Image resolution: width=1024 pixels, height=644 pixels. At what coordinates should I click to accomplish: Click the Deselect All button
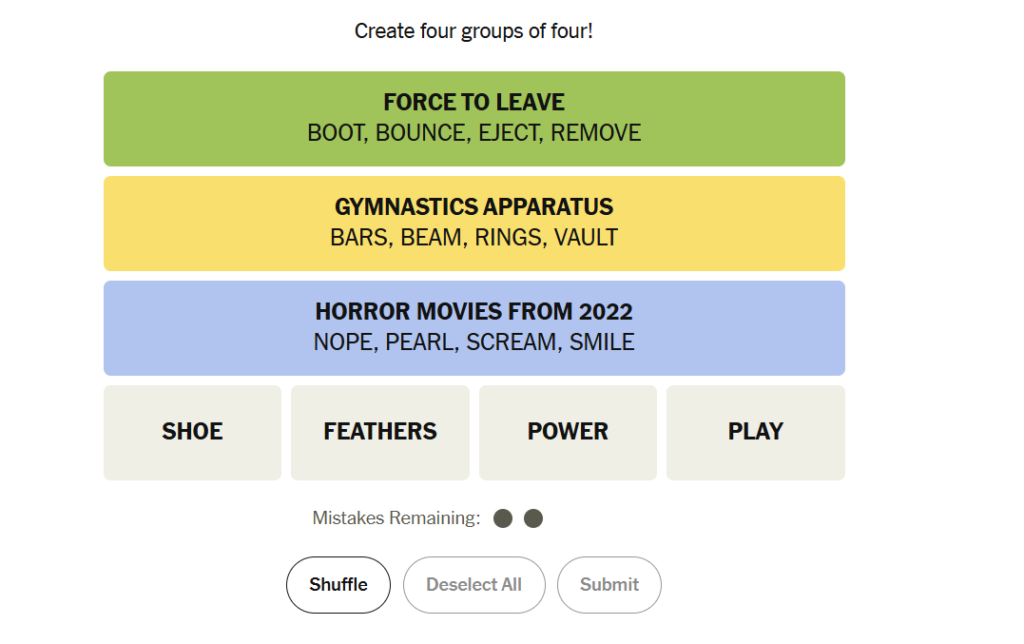click(x=474, y=585)
